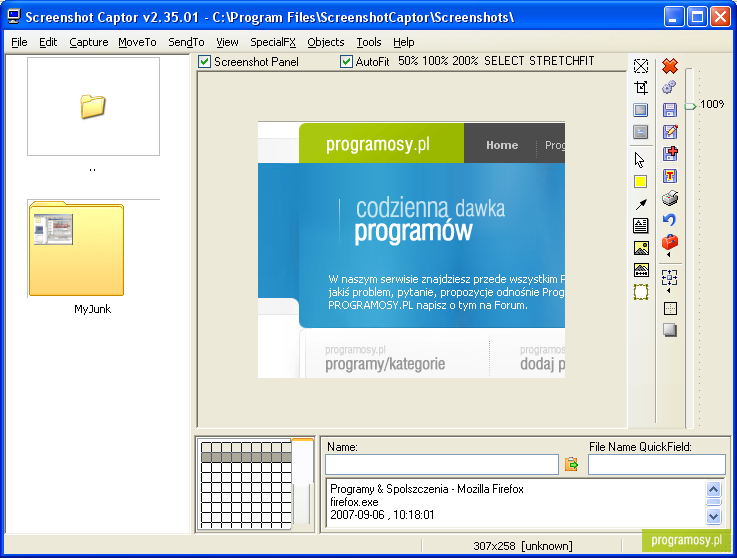Click the '2007-09-06 , 10:18:01' date line
The width and height of the screenshot is (737, 558).
(x=382, y=515)
